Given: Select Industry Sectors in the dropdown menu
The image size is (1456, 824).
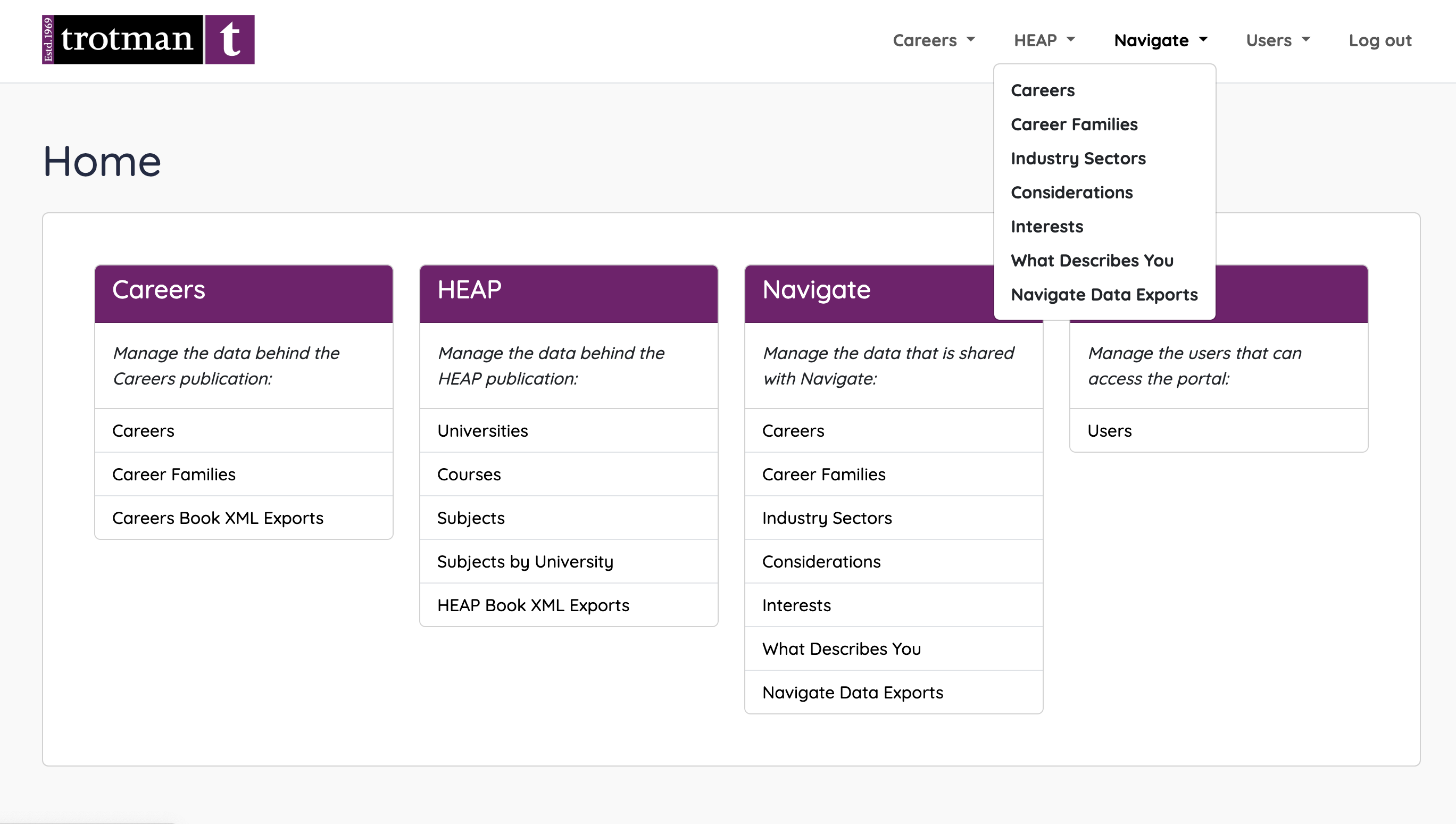Looking at the screenshot, I should [1104, 159].
